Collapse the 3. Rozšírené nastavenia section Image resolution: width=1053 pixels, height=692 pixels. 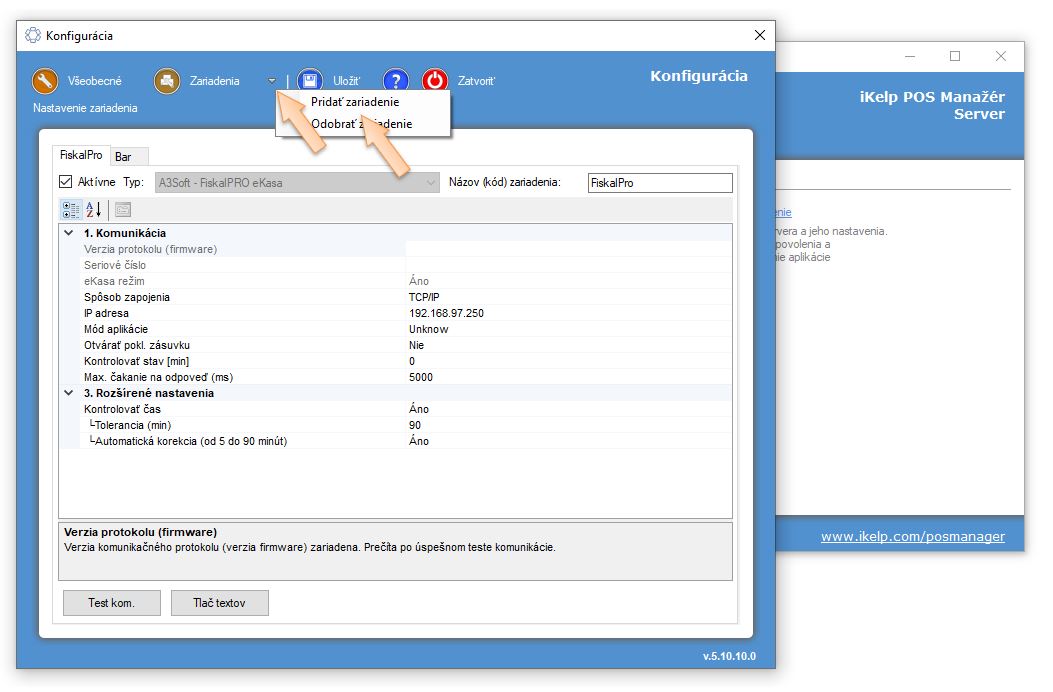coord(69,393)
